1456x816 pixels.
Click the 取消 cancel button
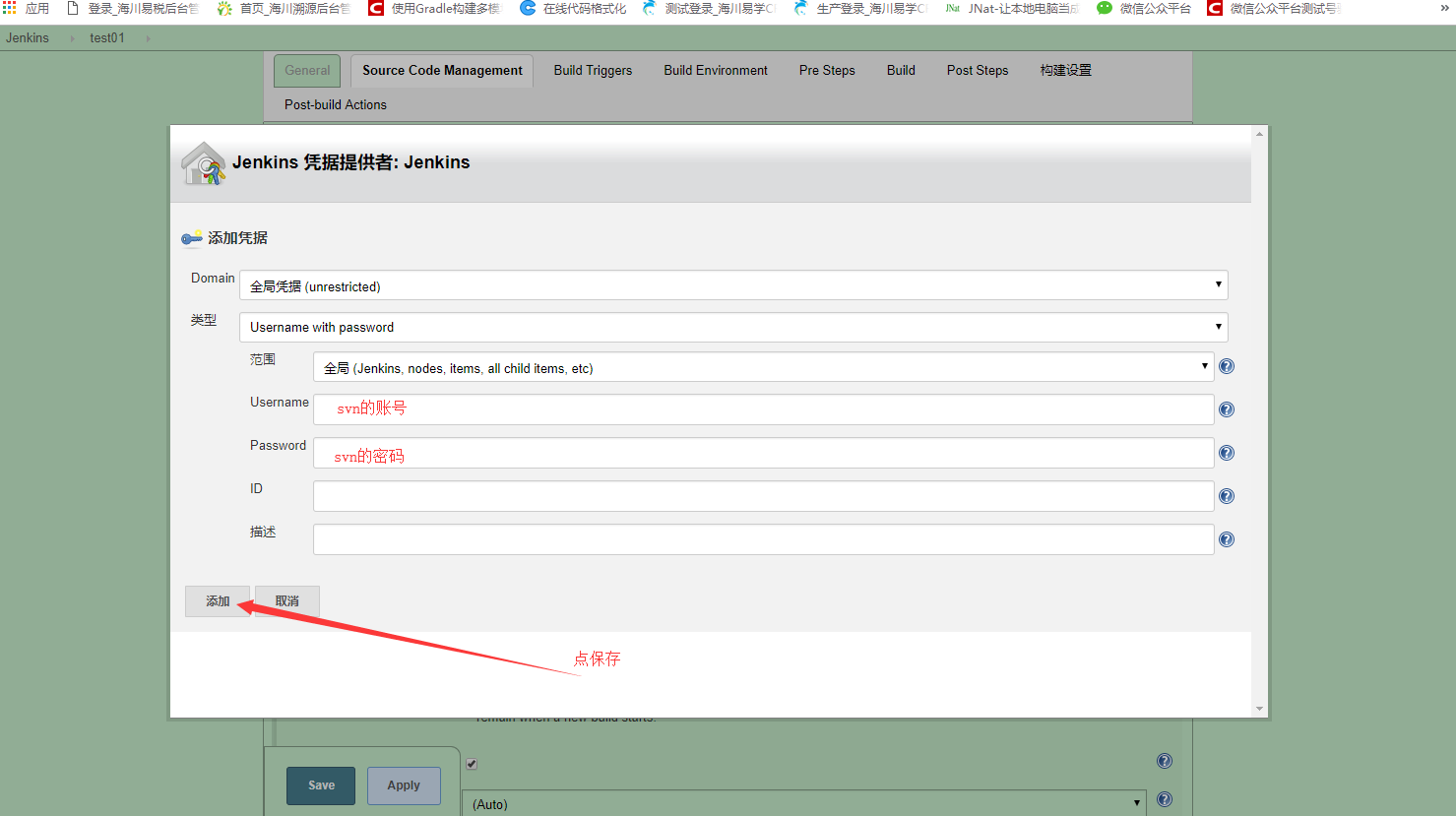tap(287, 601)
